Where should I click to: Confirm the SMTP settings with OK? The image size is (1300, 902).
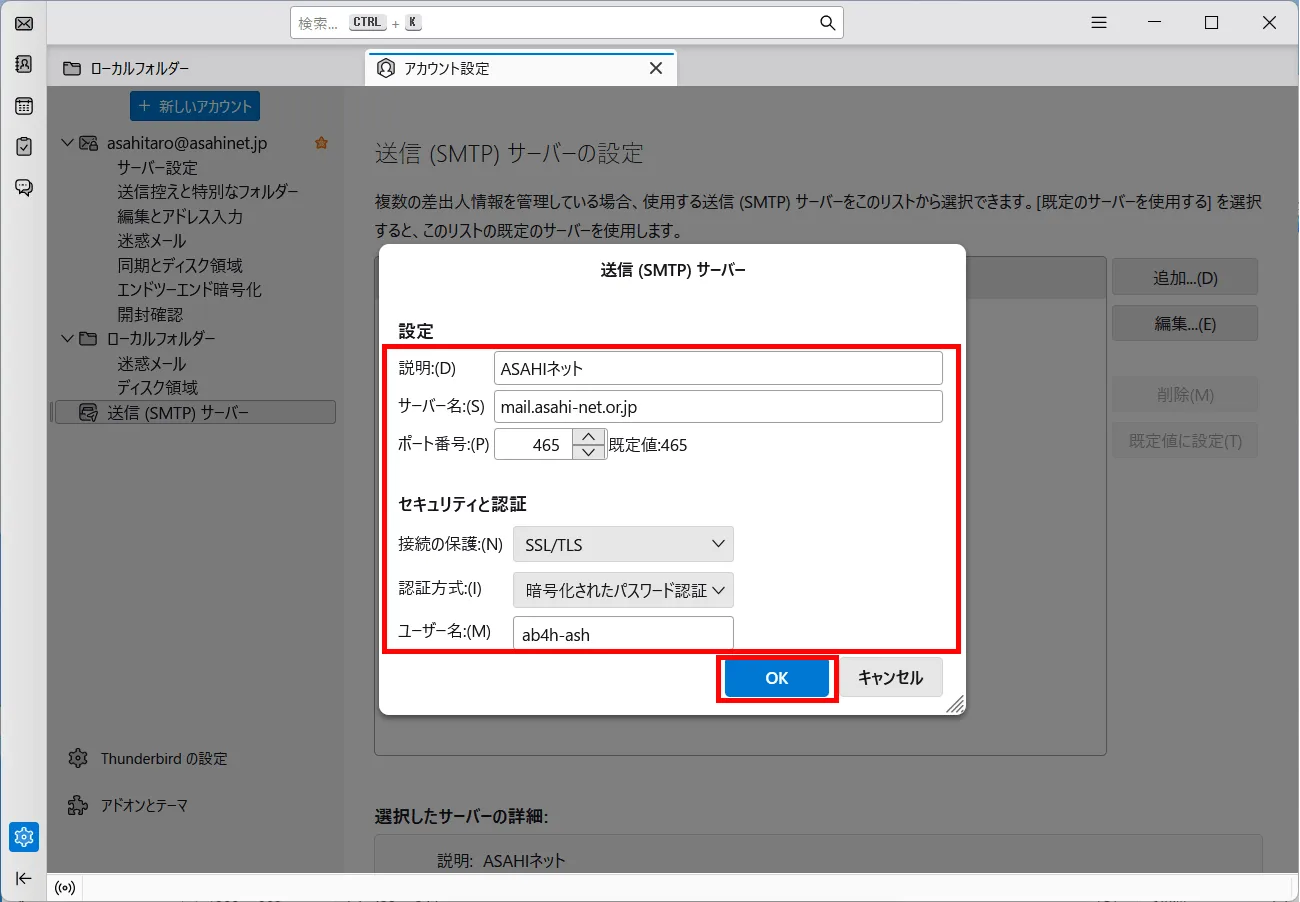776,678
